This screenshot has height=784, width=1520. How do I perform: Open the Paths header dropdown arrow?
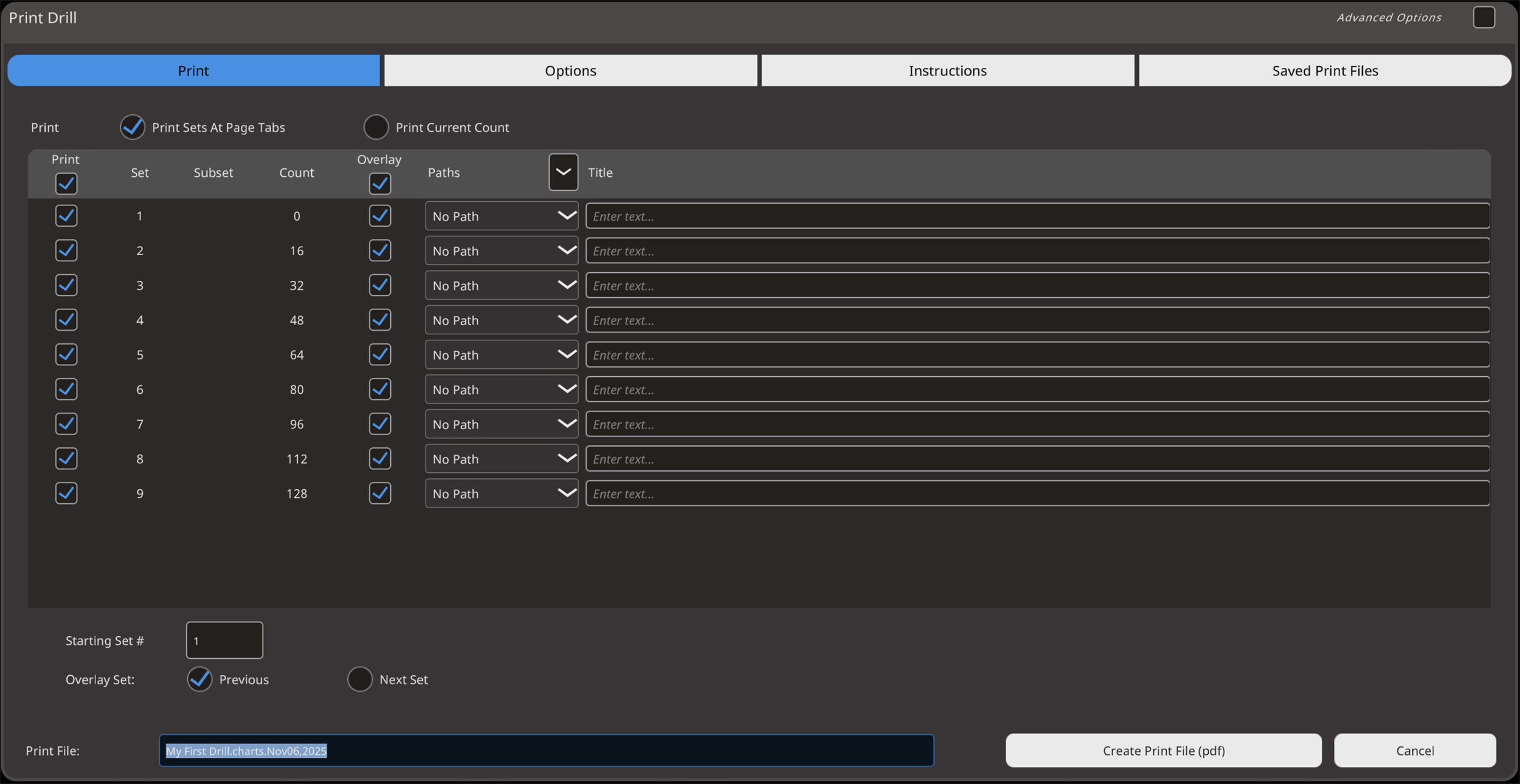563,172
